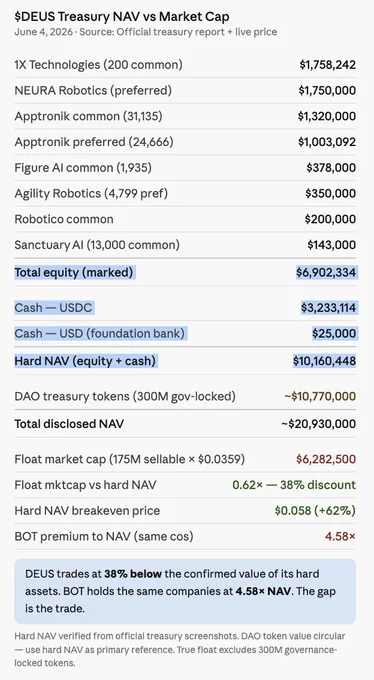The image size is (374, 680).
Task: Click the highlighted Total equity (marked) label
Action: [x=74, y=272]
